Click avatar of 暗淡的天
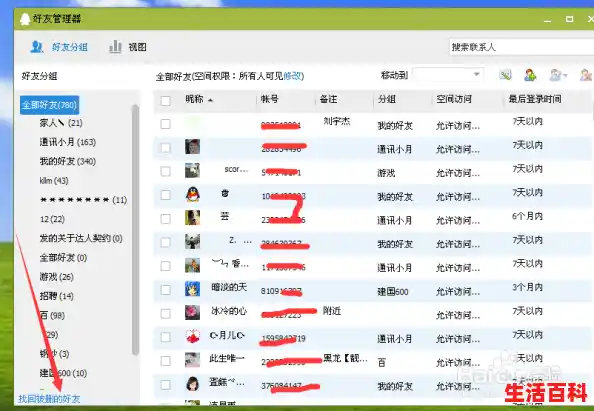 (192, 289)
